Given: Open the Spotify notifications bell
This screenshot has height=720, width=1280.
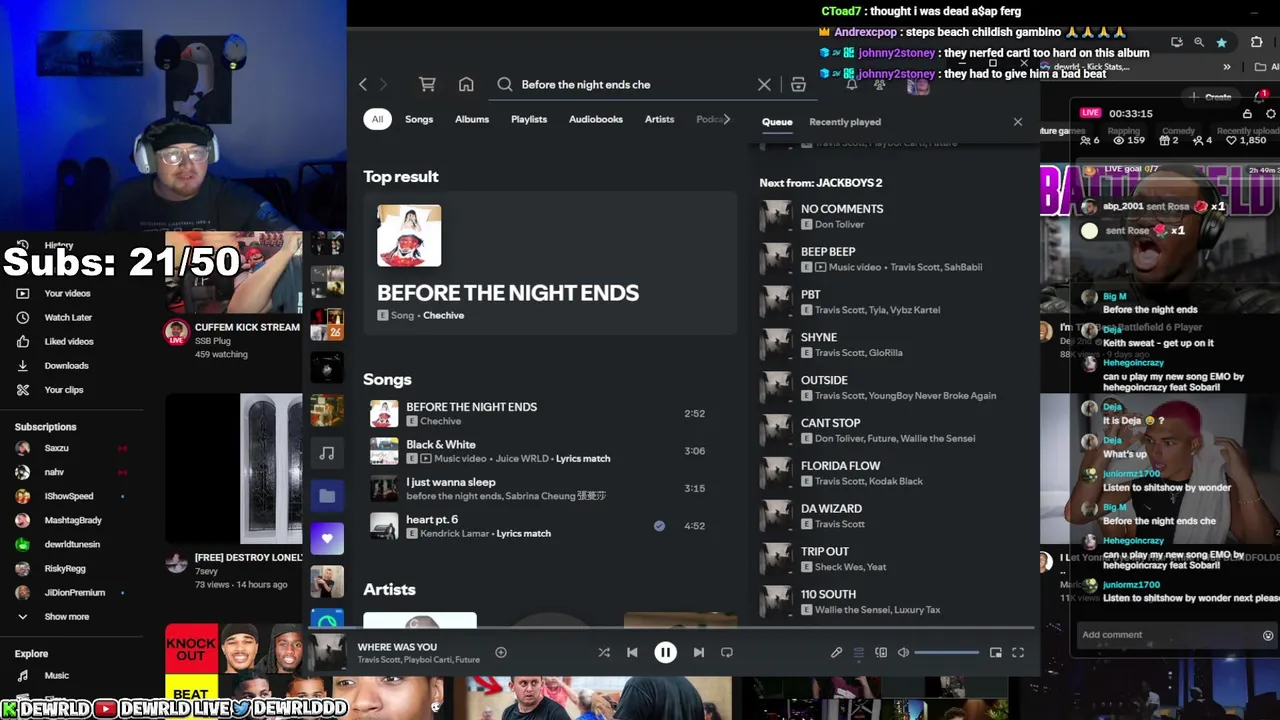Looking at the screenshot, I should click(851, 86).
